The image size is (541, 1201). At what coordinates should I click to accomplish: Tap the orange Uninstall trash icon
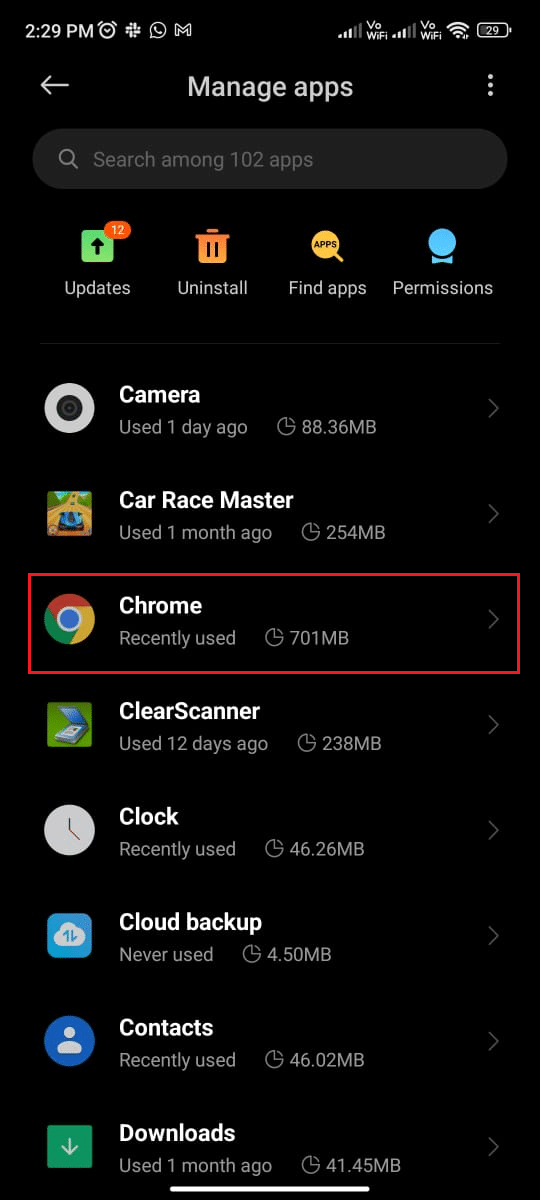[x=212, y=245]
